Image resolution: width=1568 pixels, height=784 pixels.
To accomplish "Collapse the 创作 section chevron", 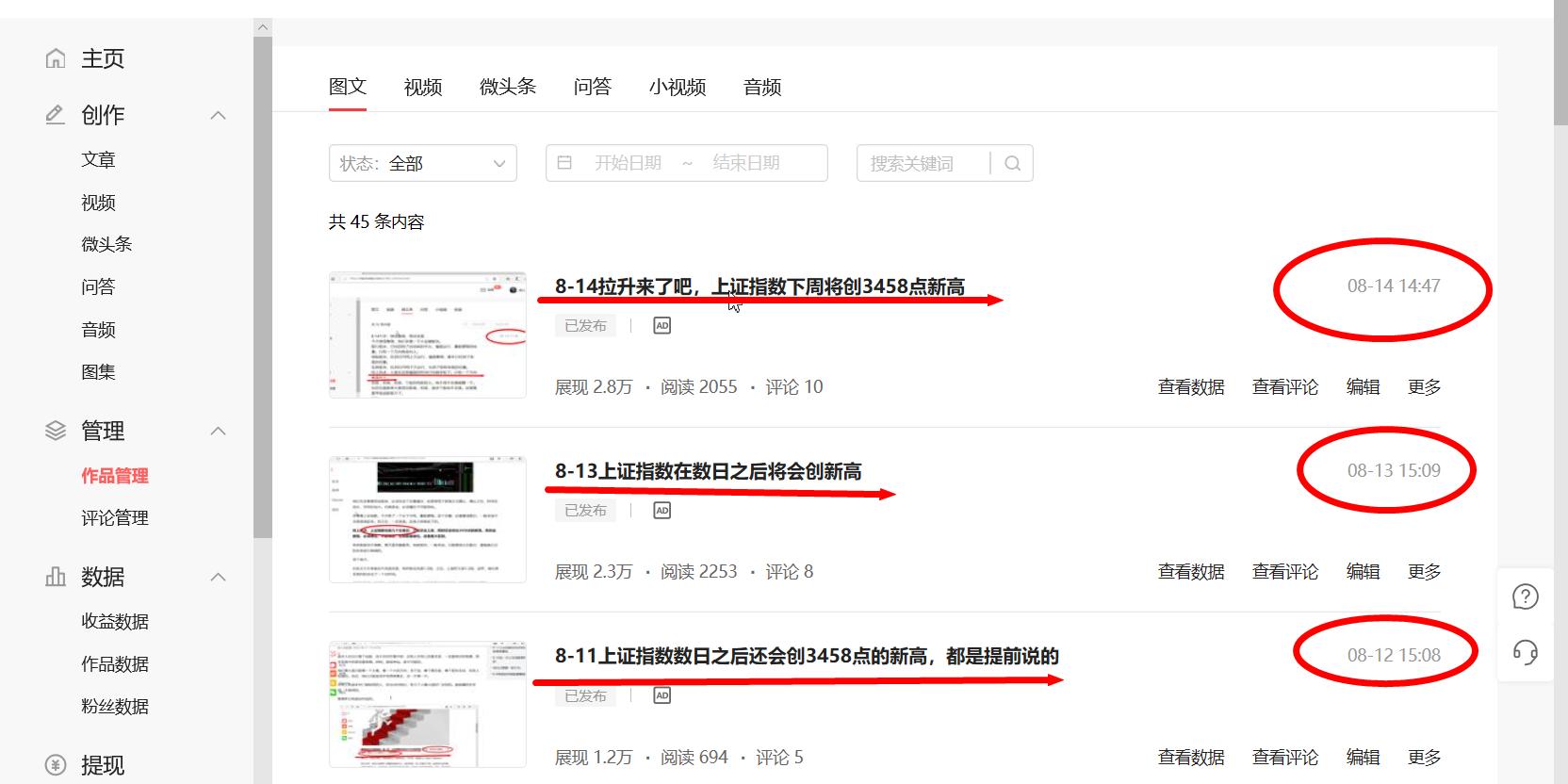I will [x=218, y=115].
